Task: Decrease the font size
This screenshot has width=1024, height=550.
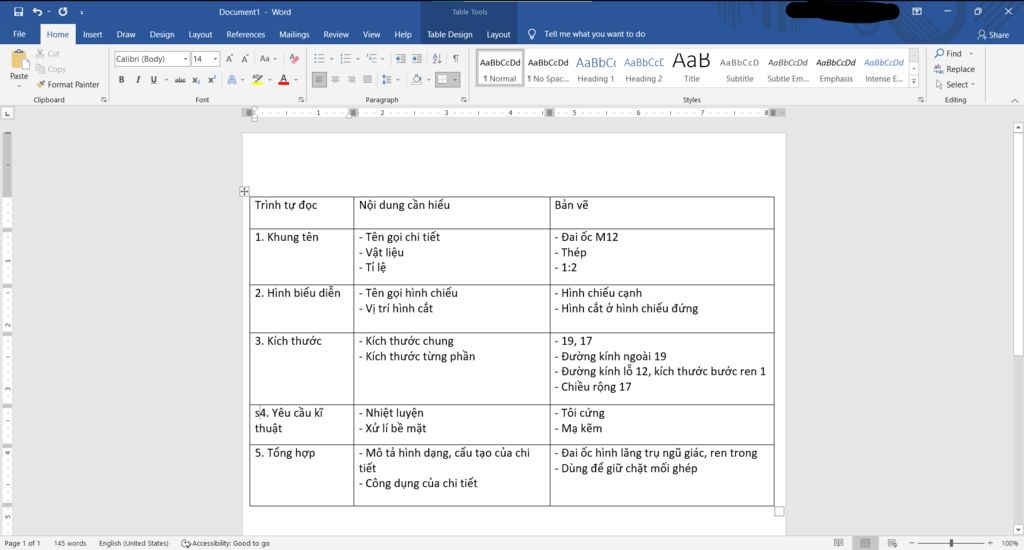Action: [244, 59]
